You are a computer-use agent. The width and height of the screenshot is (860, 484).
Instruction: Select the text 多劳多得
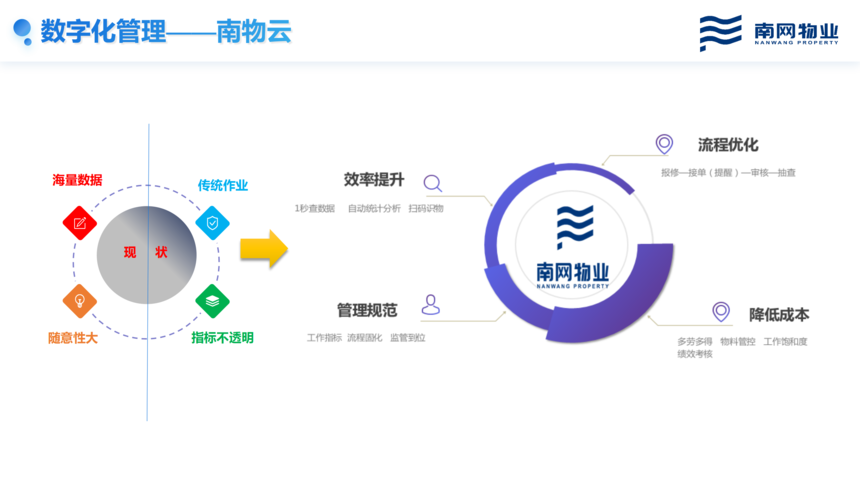[x=695, y=342]
